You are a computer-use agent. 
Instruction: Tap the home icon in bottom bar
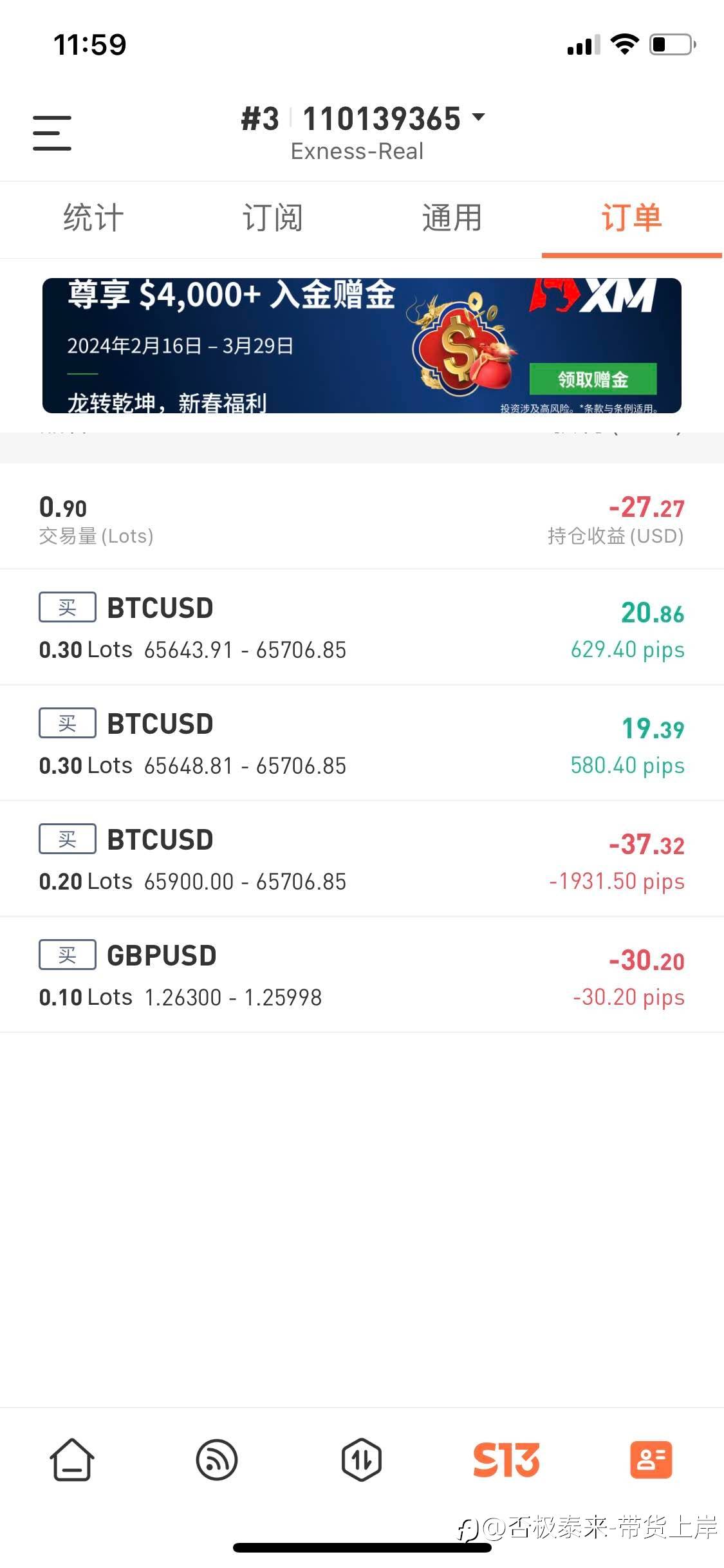click(x=72, y=1459)
